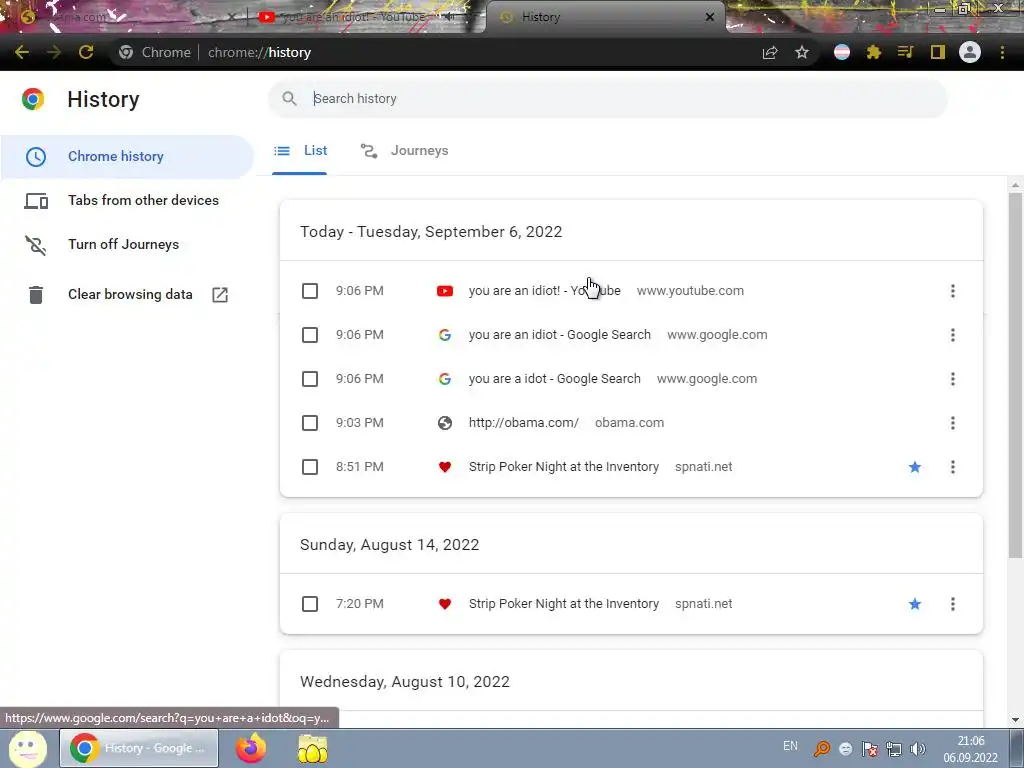Select Chrome history in the sidebar
The image size is (1024, 768).
pos(127,157)
